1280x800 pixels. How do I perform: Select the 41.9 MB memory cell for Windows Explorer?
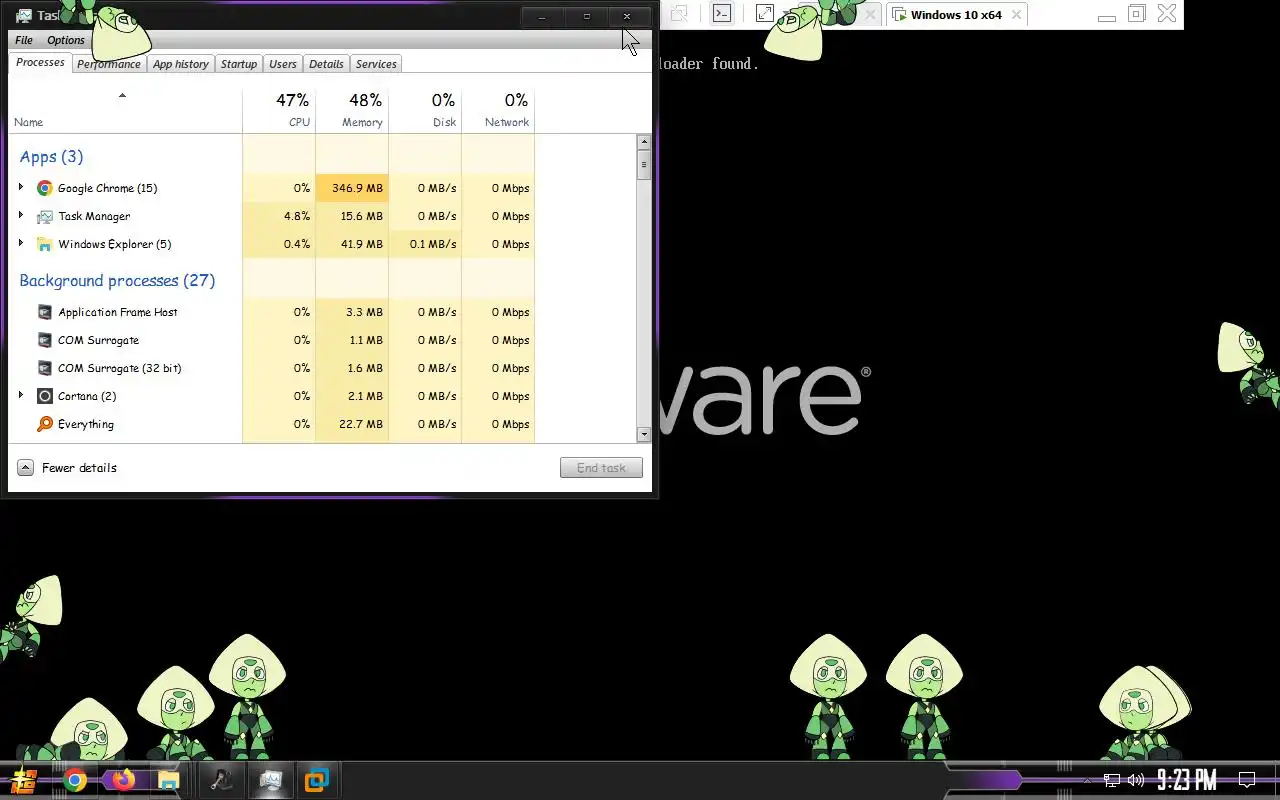tap(352, 244)
